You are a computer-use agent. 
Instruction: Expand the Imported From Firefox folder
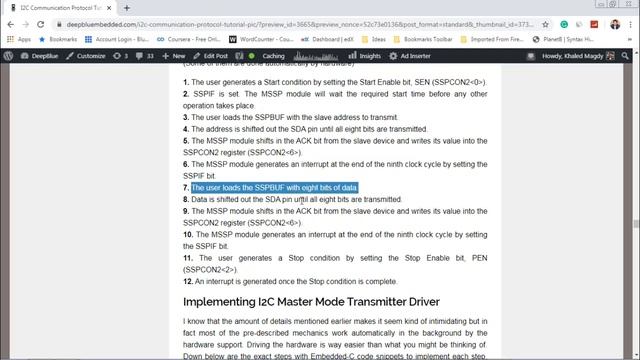[492, 39]
